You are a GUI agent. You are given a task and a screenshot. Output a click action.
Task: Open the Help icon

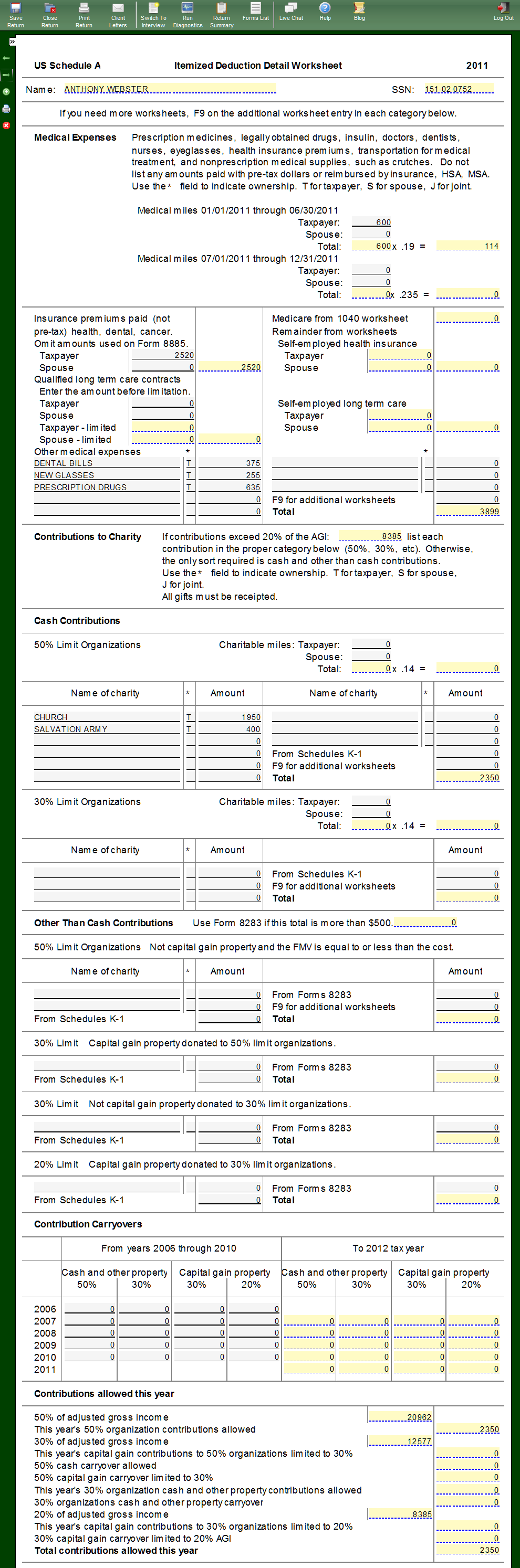325,12
